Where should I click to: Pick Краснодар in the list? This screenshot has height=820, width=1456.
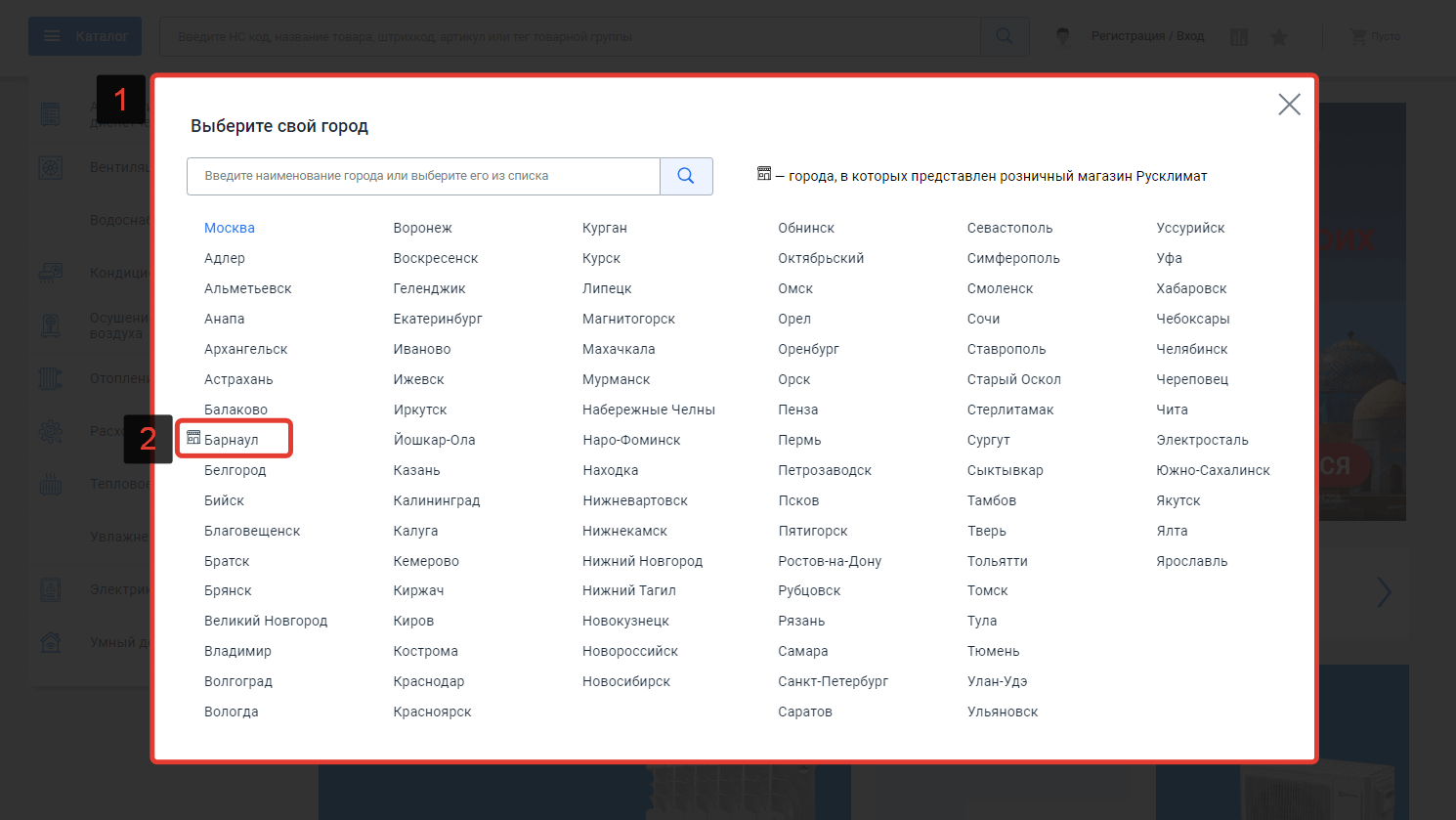[429, 681]
